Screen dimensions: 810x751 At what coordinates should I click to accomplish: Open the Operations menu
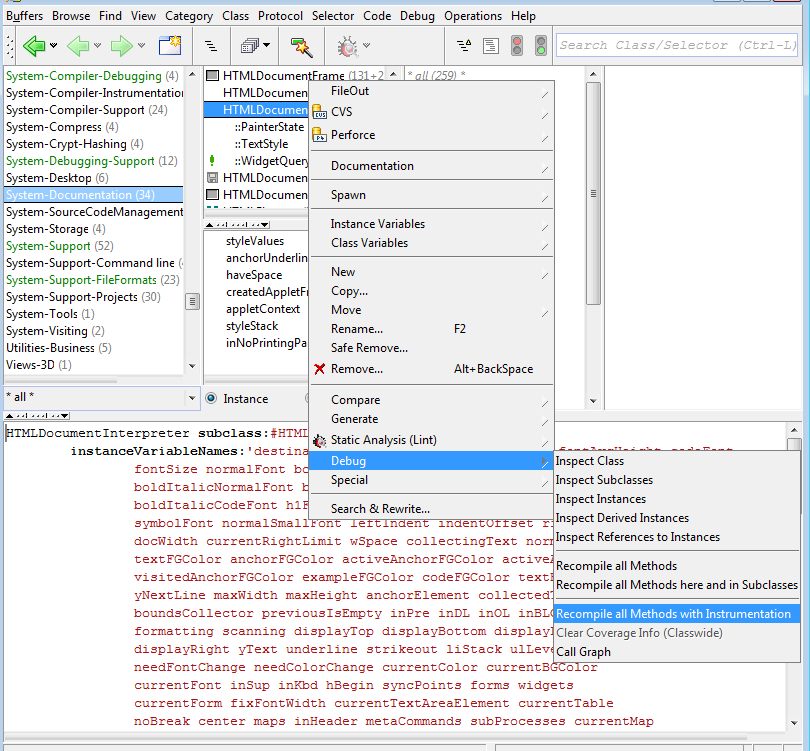[473, 16]
